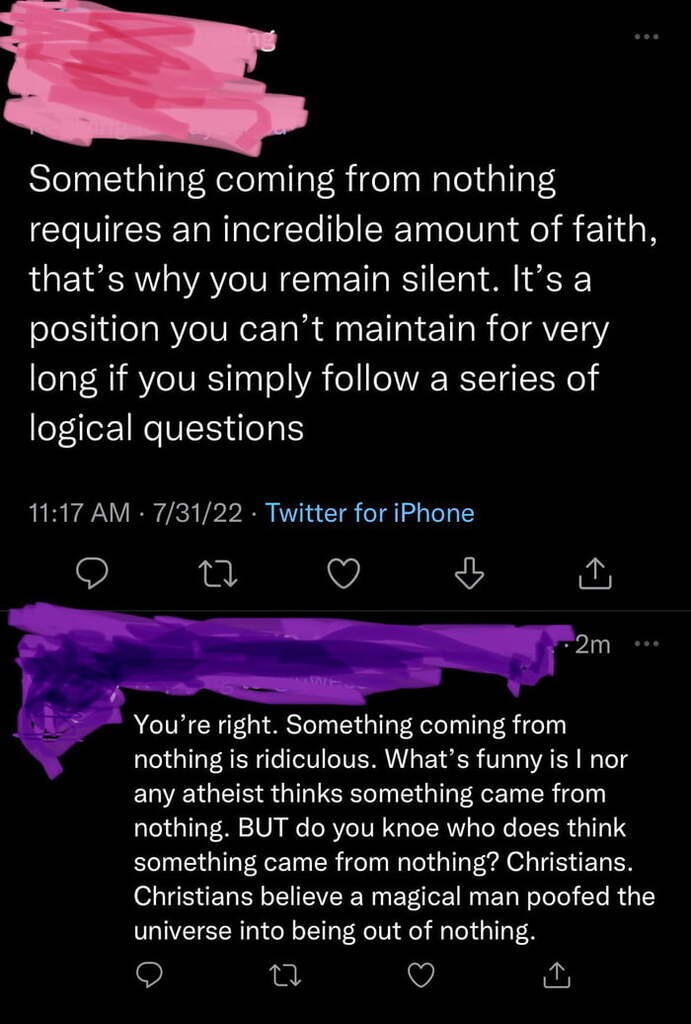
Task: Click the "2m" time on the reply
Action: (x=592, y=645)
